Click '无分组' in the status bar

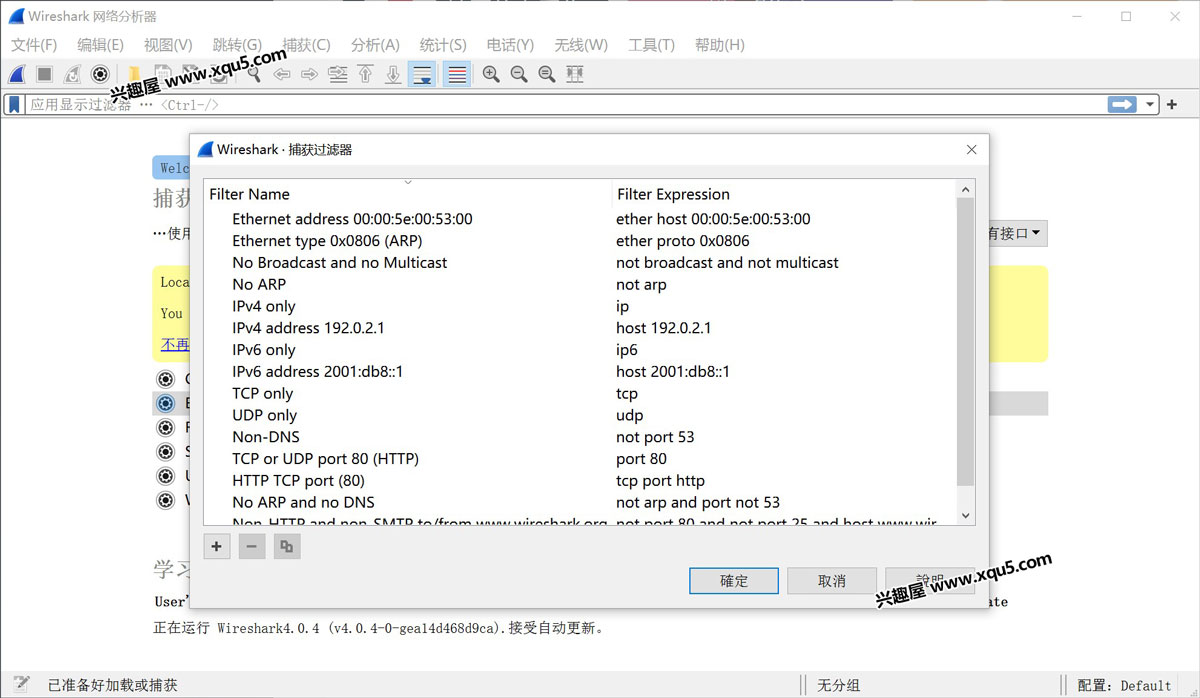pyautogui.click(x=838, y=686)
